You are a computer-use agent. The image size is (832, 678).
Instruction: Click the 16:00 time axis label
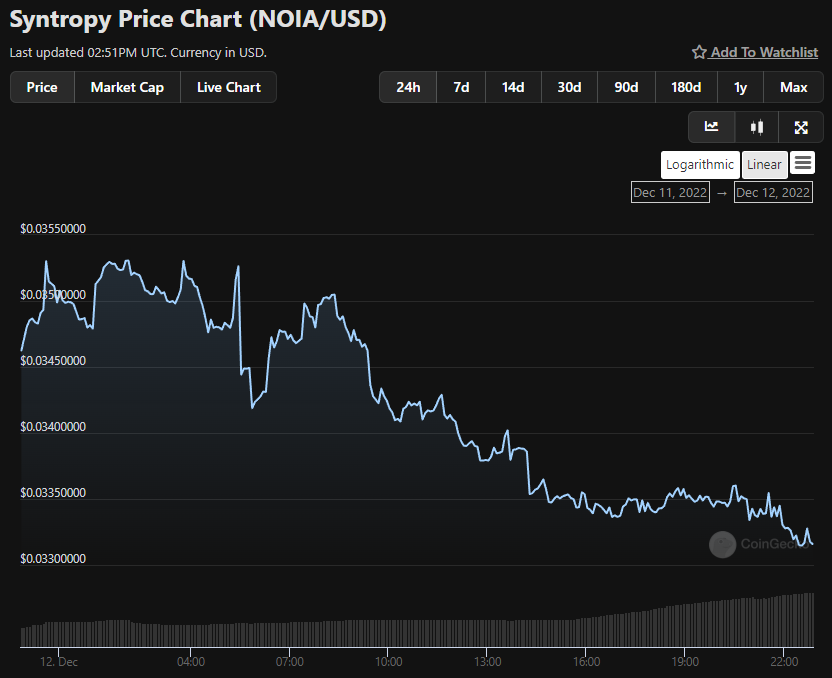(x=586, y=662)
